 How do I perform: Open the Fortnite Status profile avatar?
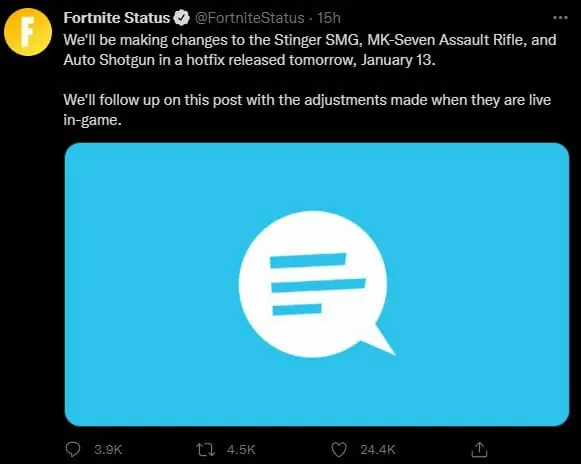click(28, 32)
